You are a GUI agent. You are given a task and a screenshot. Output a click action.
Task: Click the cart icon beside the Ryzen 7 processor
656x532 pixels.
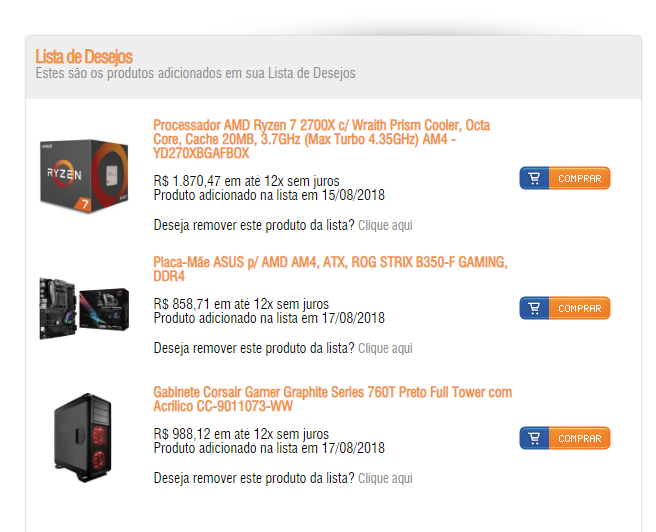point(534,178)
